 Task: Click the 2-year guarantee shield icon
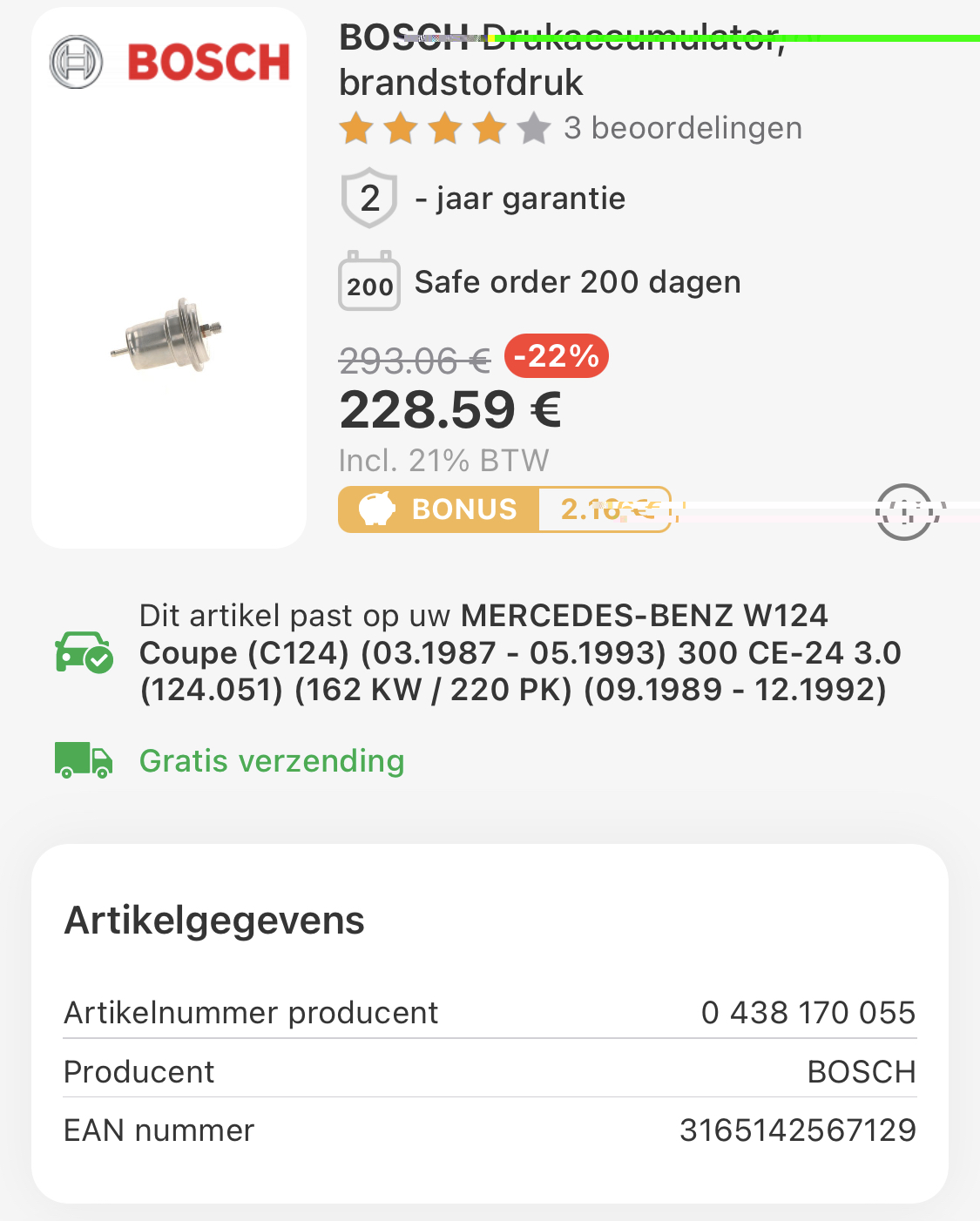pos(369,198)
